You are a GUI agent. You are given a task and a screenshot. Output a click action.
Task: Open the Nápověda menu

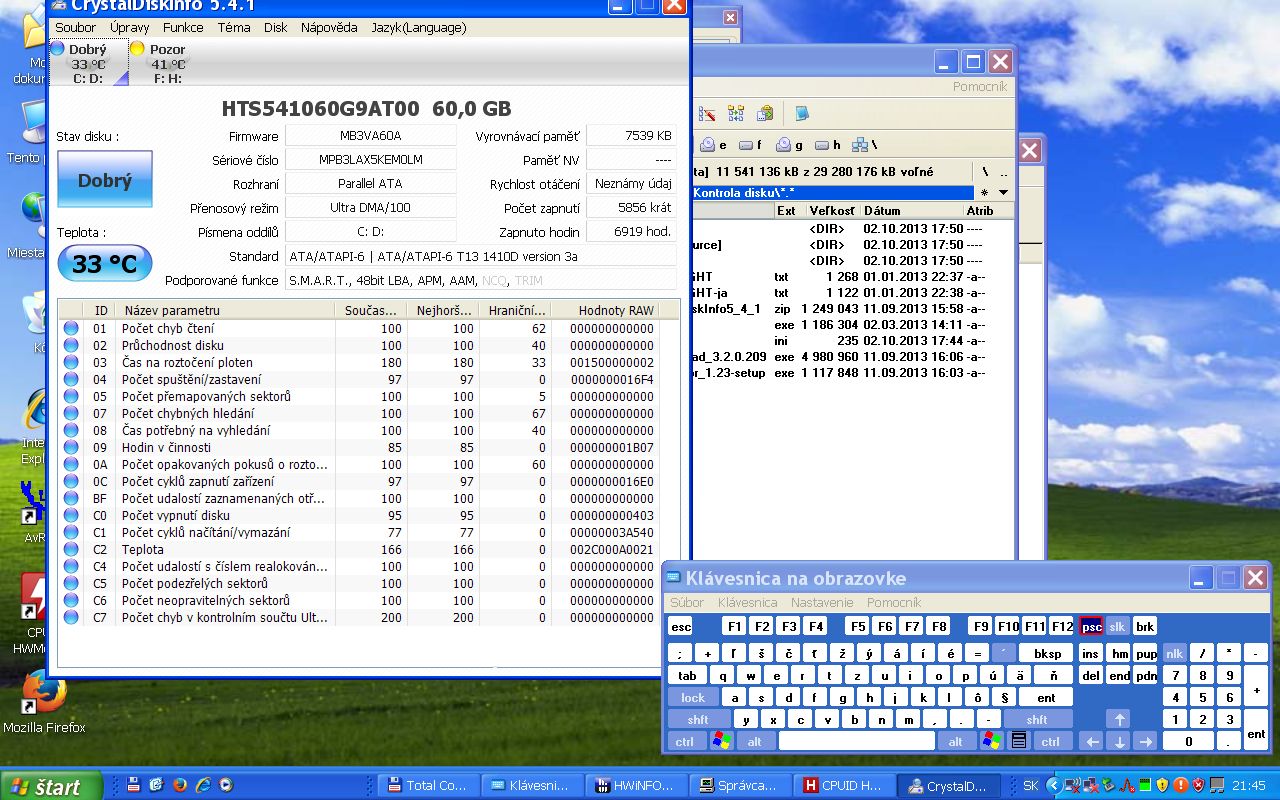[x=329, y=27]
